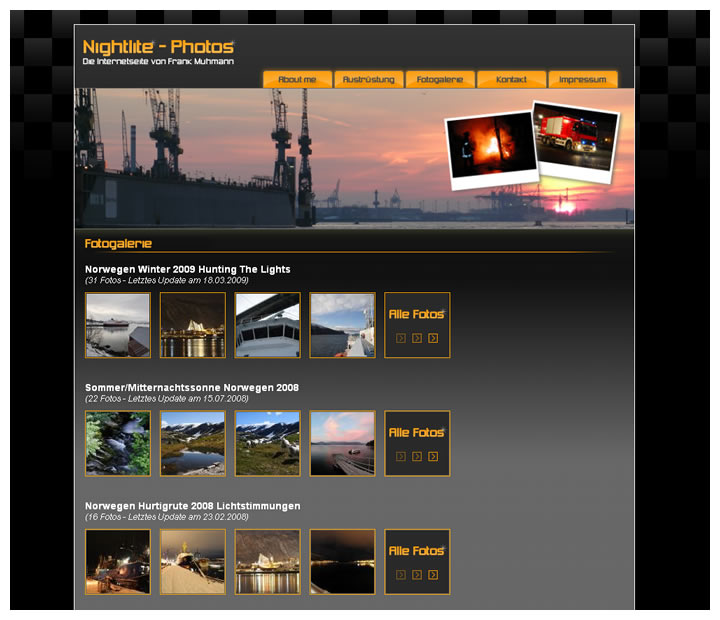This screenshot has height=620, width=720.
Task: Click last arrow icon under Winter 2009 Alle Fotos
Action: pos(433,338)
